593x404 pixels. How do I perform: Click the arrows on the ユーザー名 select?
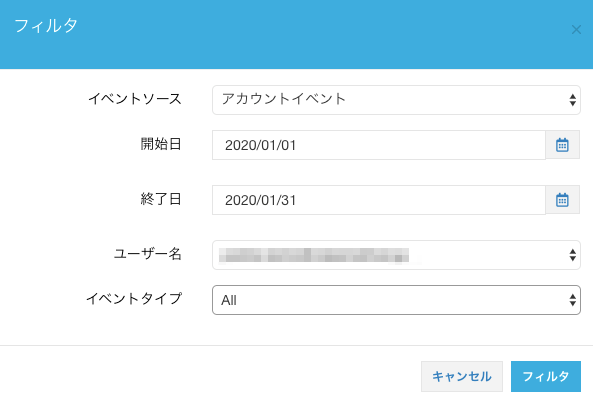click(573, 255)
